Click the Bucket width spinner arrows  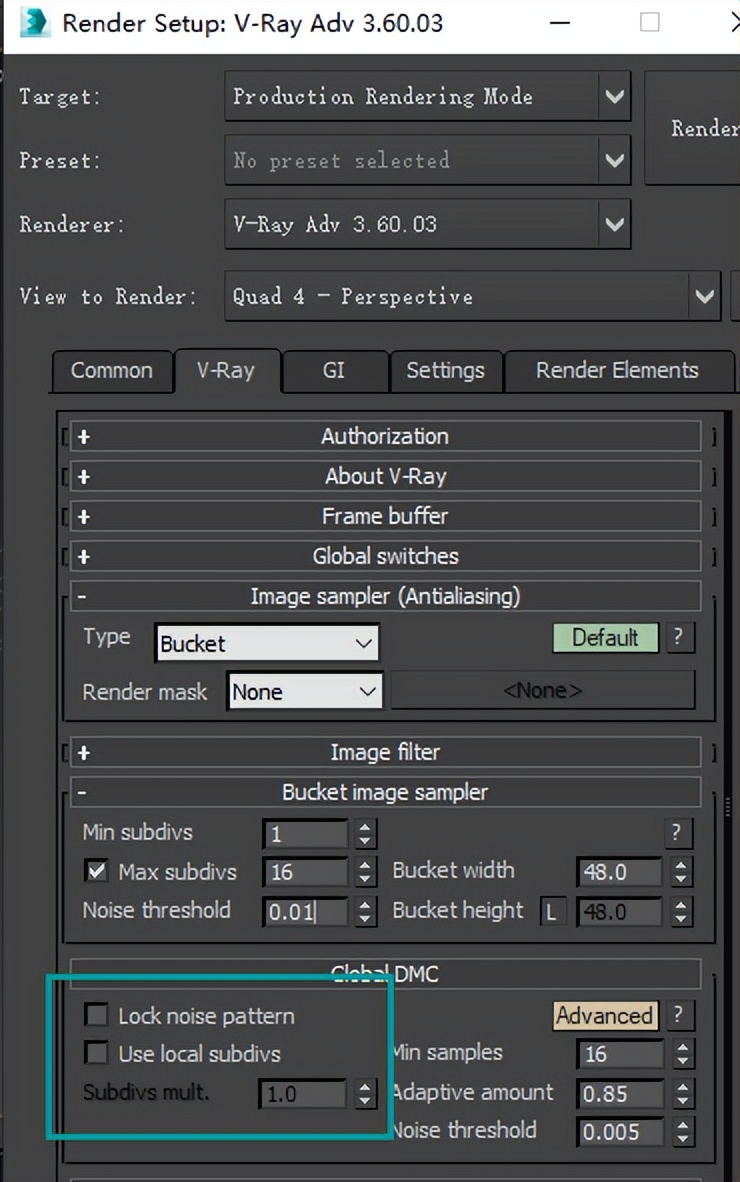coord(680,871)
